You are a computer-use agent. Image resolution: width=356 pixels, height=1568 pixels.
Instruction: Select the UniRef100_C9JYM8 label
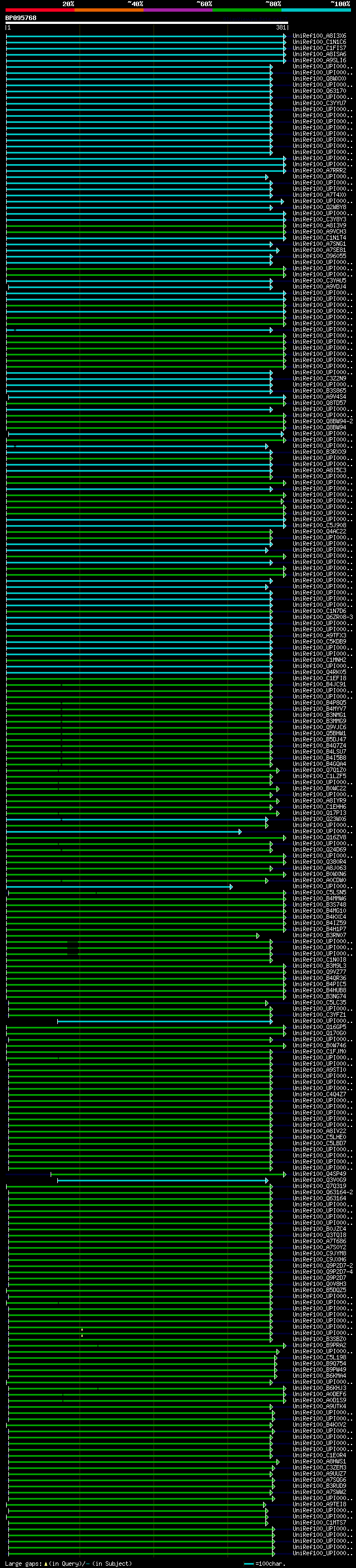coord(319,1253)
